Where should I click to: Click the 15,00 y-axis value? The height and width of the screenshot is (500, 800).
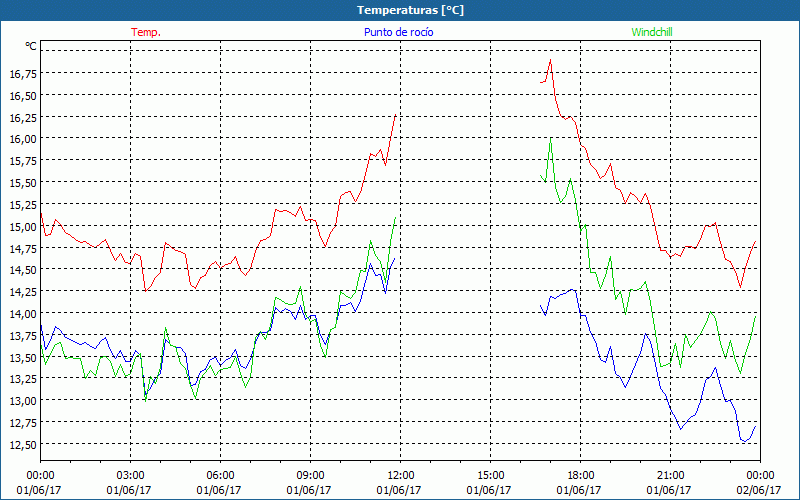coord(23,227)
